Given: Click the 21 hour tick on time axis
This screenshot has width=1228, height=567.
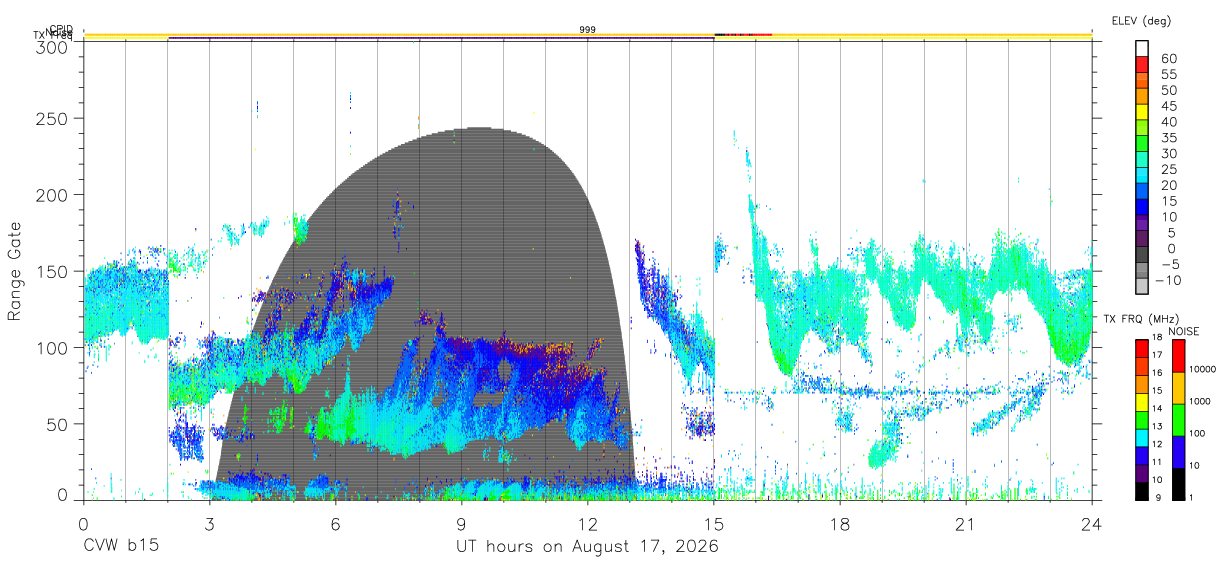Looking at the screenshot, I should (966, 524).
